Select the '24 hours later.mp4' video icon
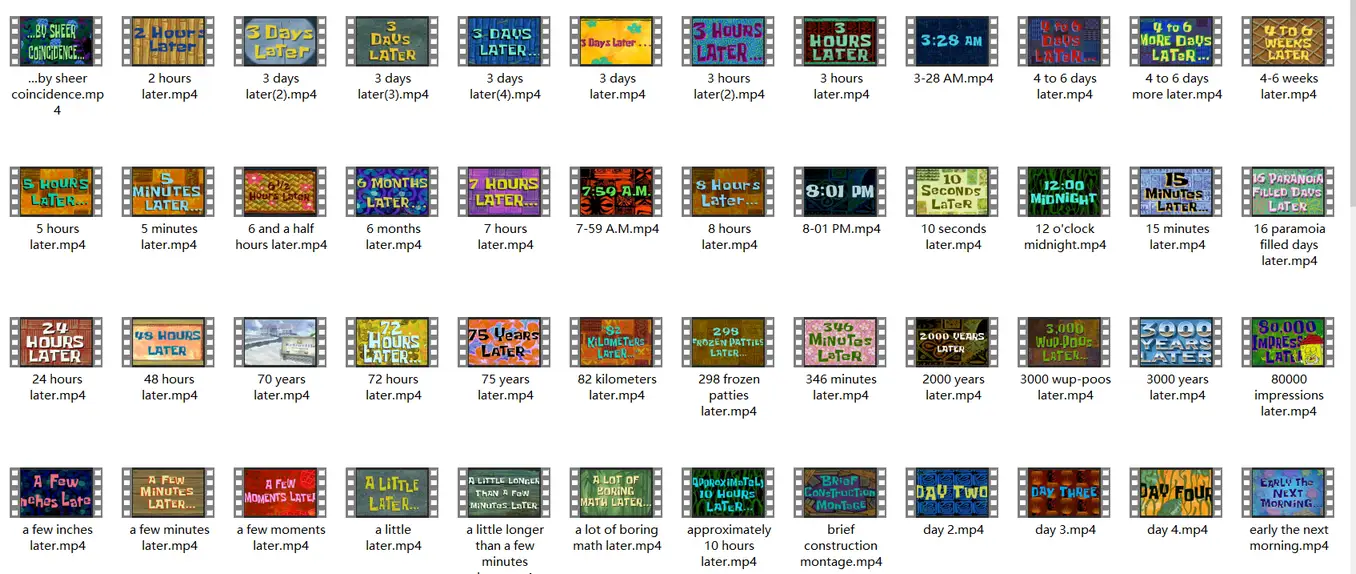Image resolution: width=1356 pixels, height=574 pixels. [57, 343]
